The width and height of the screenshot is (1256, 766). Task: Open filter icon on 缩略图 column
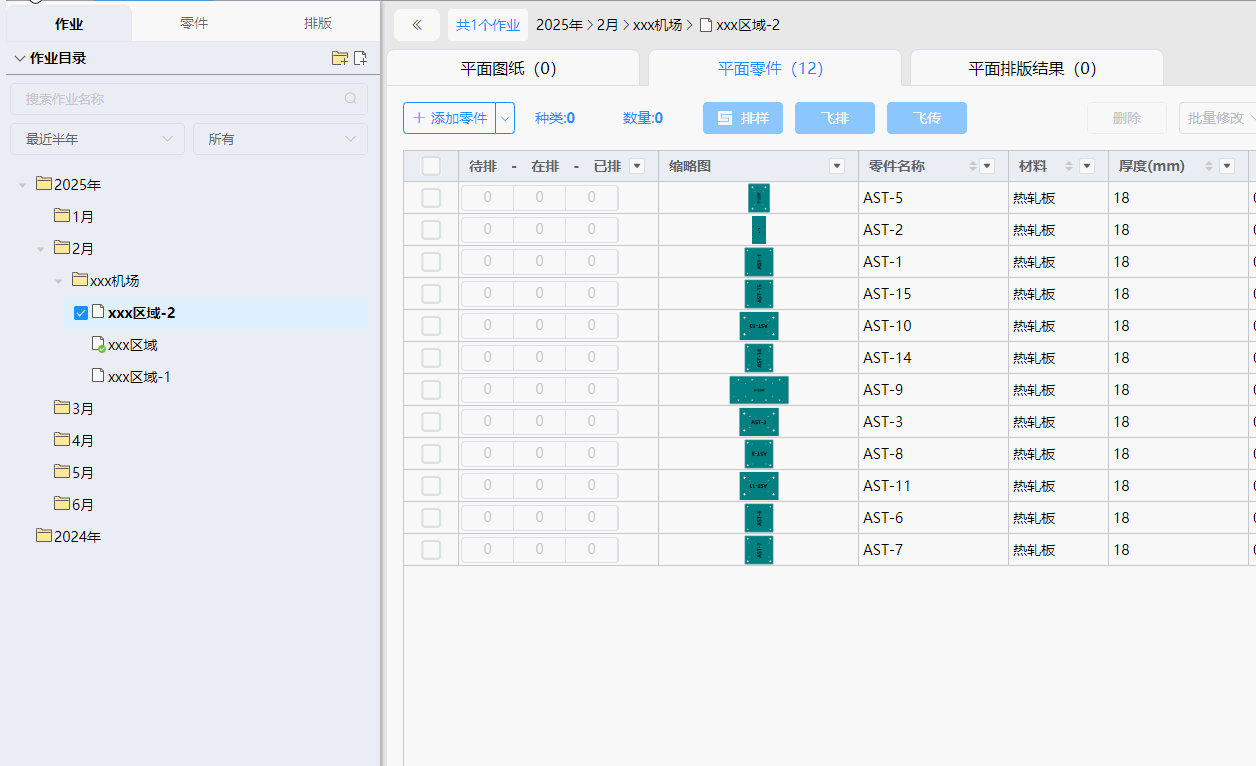837,166
